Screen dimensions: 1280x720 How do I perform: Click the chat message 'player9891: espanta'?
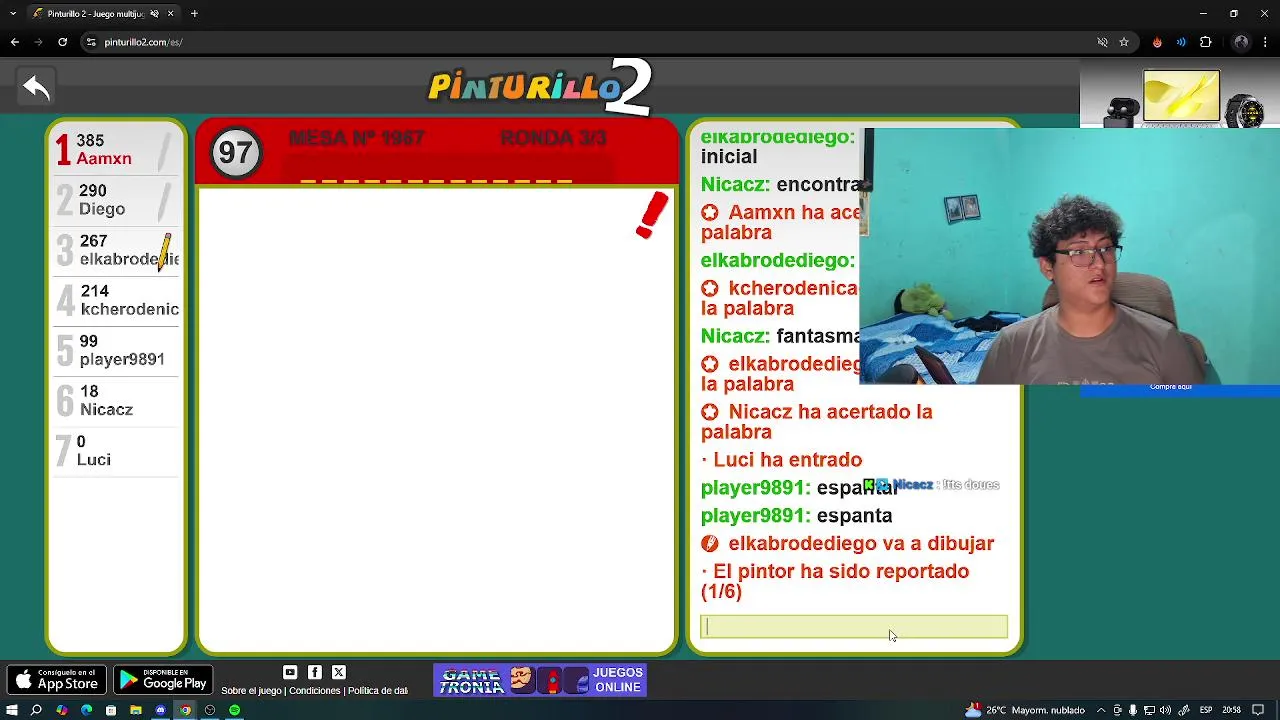(796, 516)
